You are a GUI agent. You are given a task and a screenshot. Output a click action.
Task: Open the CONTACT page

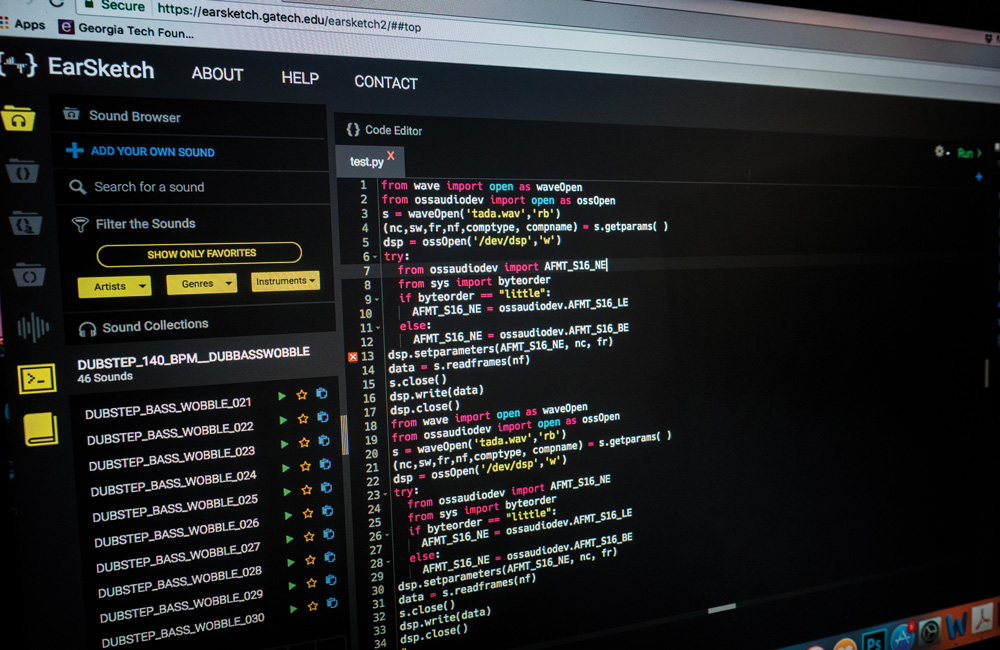(x=386, y=82)
